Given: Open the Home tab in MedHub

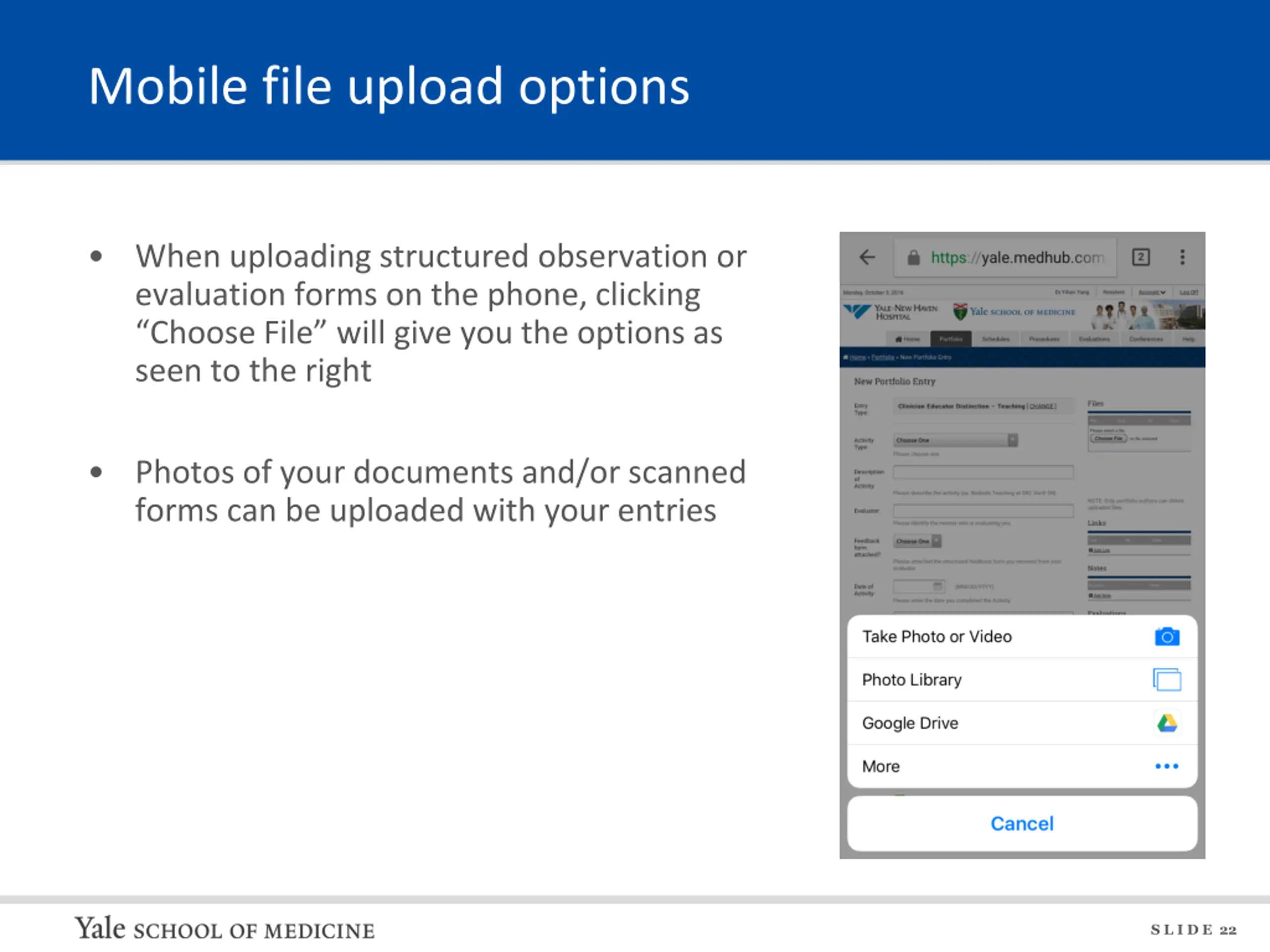Looking at the screenshot, I should (907, 339).
